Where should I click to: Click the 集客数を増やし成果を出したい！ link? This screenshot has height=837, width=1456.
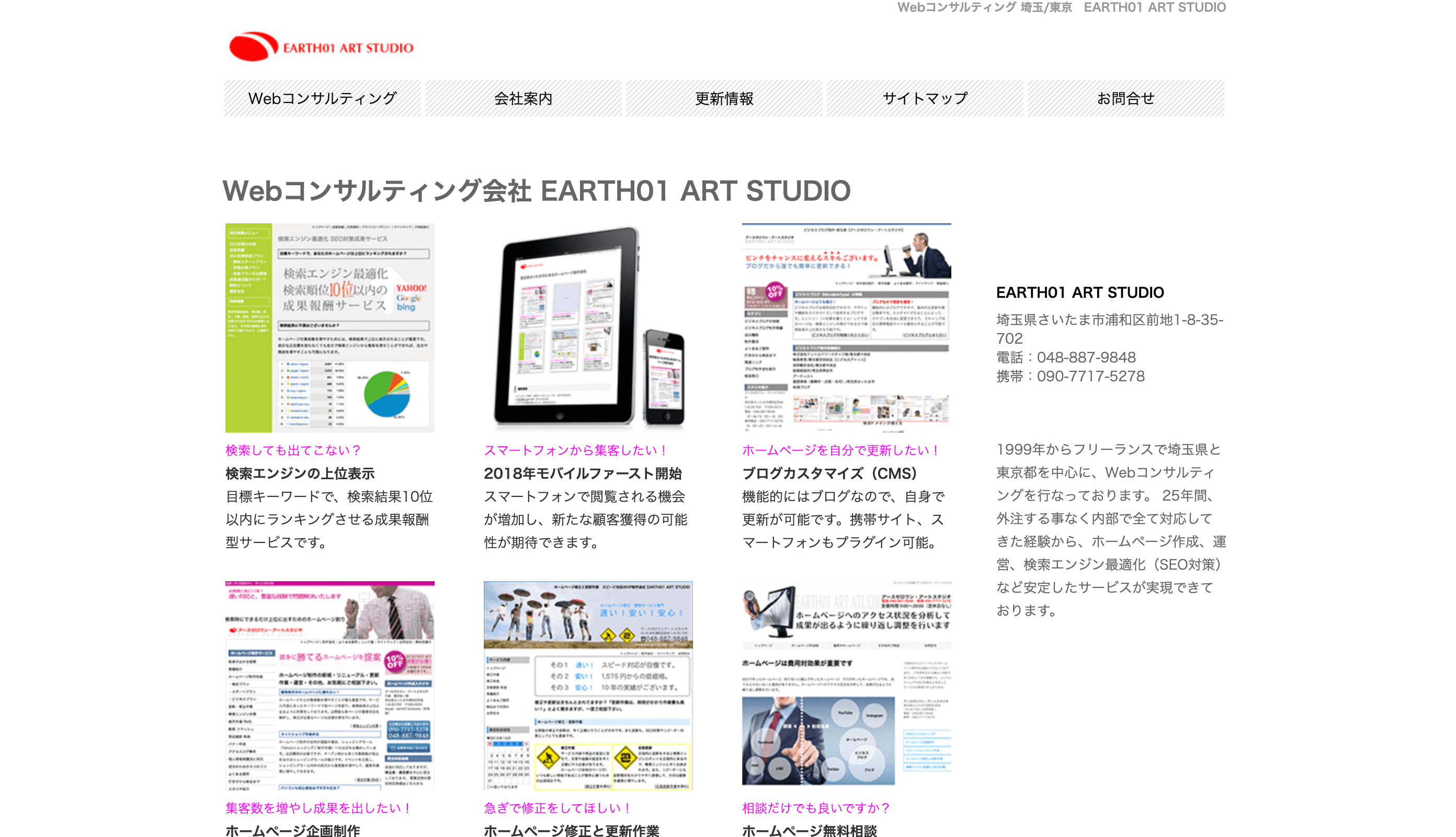point(318,808)
